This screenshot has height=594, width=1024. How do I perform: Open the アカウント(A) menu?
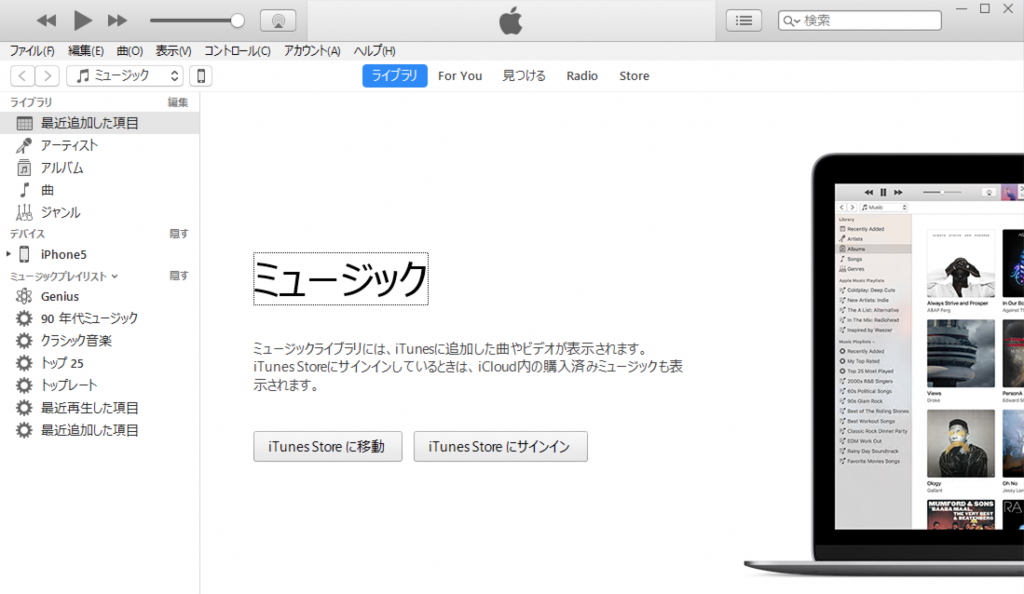point(312,51)
